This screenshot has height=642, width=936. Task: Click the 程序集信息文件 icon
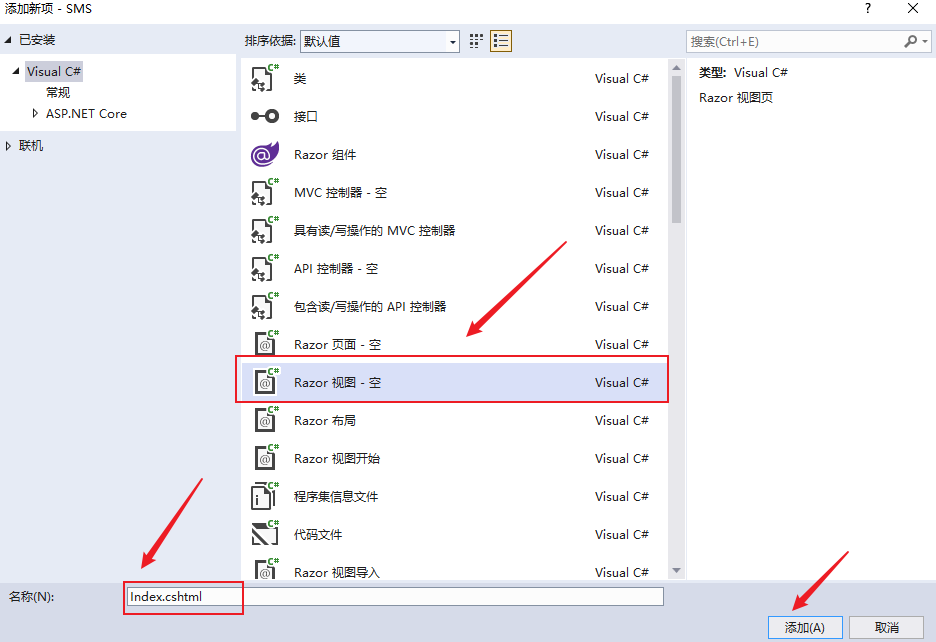tap(265, 496)
